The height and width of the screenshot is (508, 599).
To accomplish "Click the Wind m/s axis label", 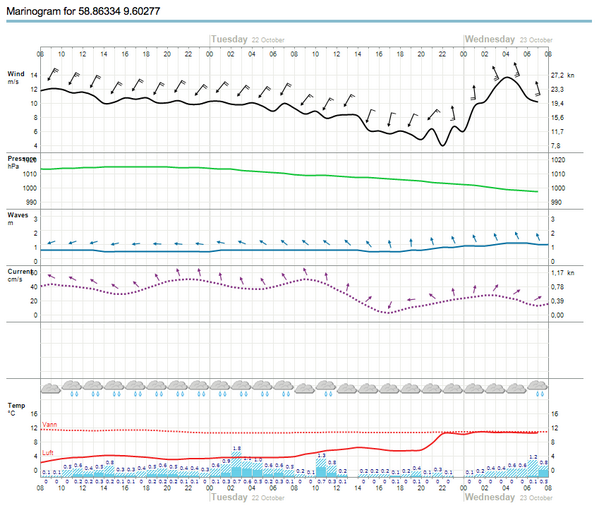I will 16,78.
